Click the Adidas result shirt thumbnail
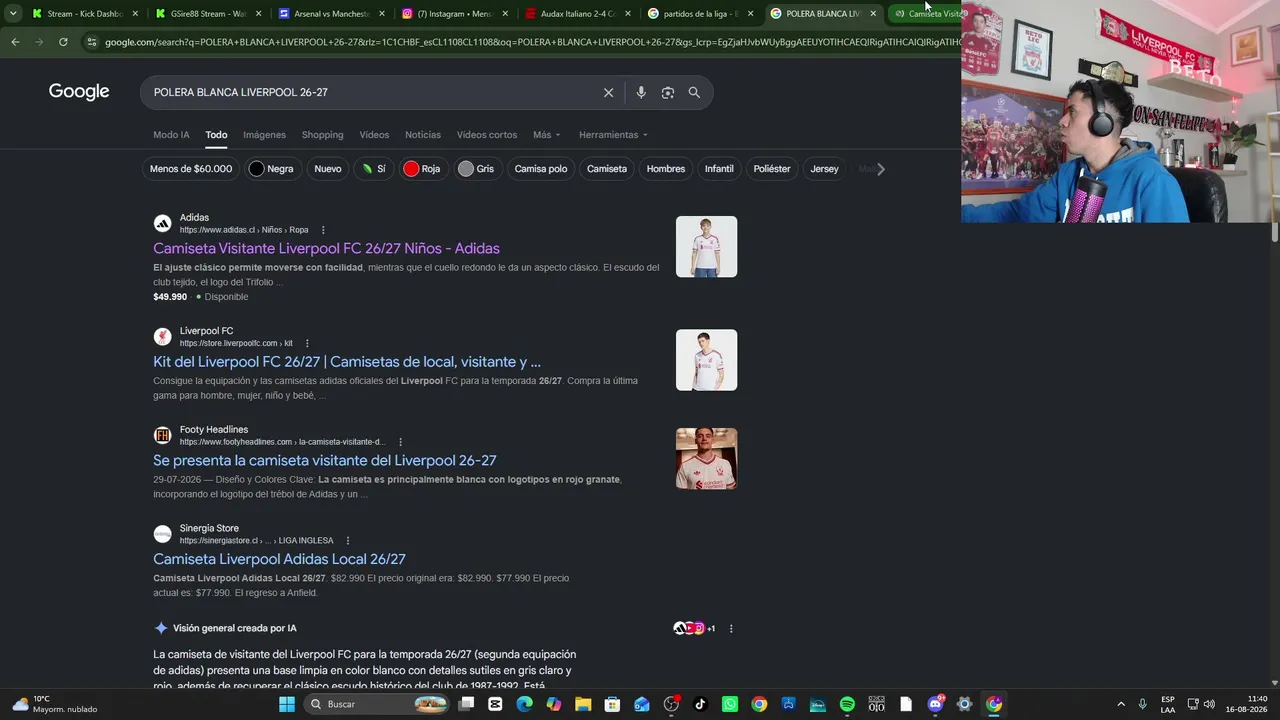Screen dimensions: 1280x720 coord(706,247)
